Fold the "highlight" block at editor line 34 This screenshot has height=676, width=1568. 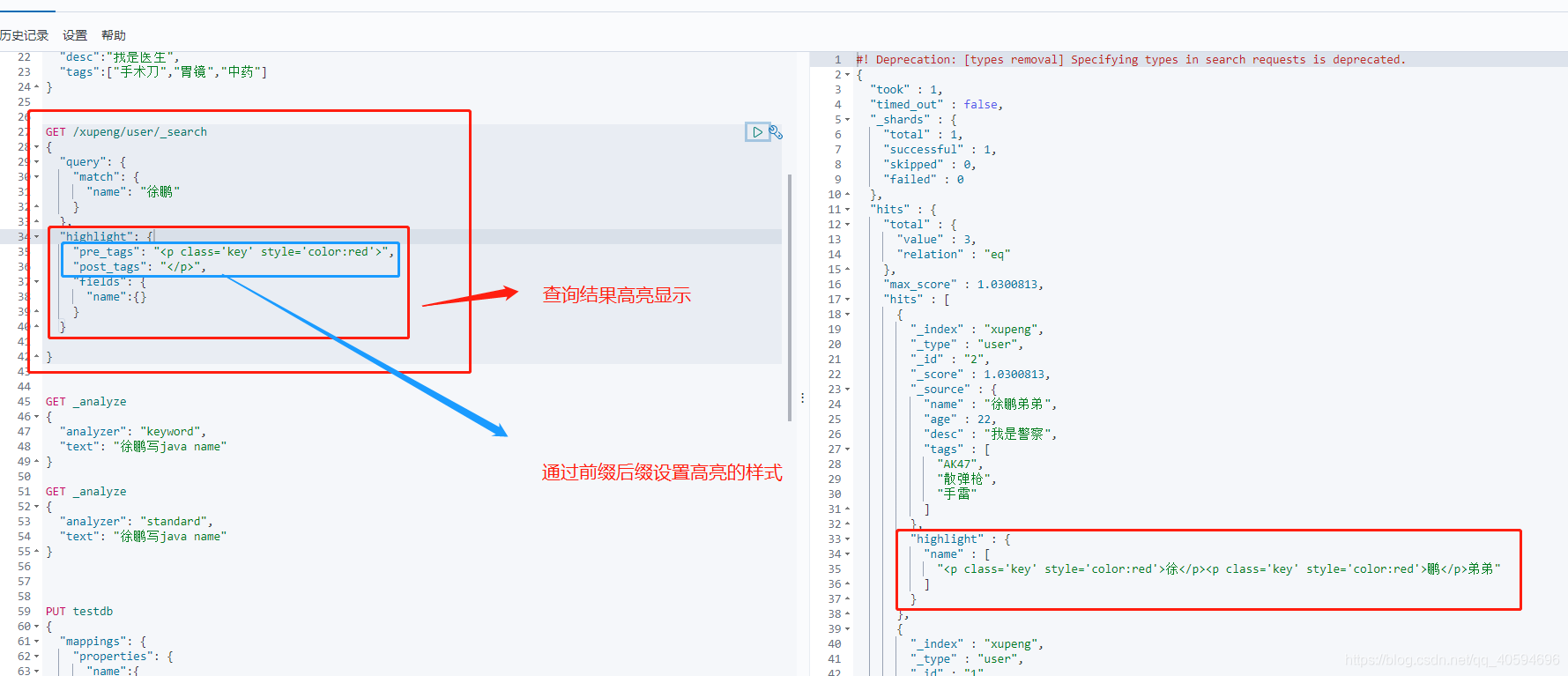36,237
